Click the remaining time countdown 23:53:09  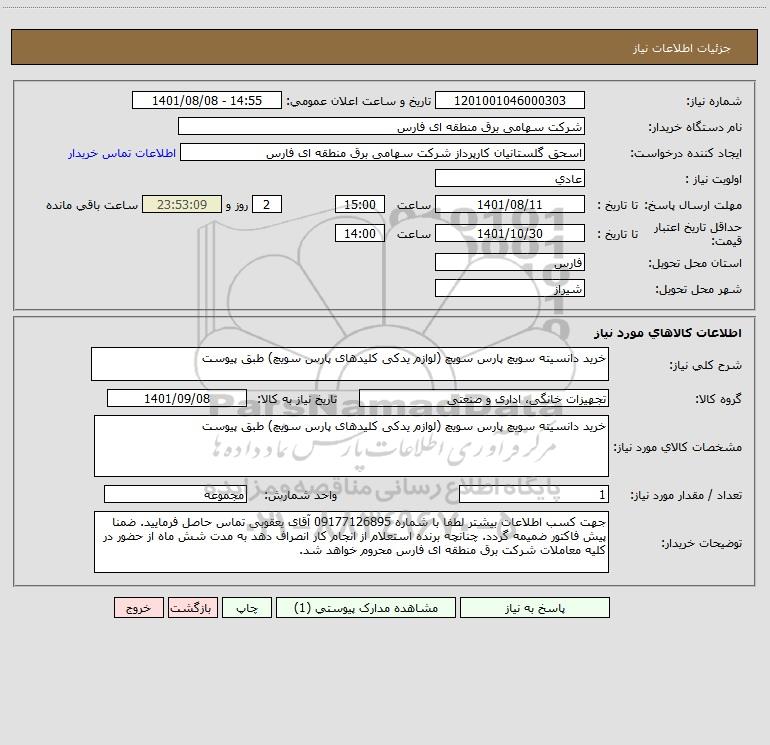click(x=182, y=205)
